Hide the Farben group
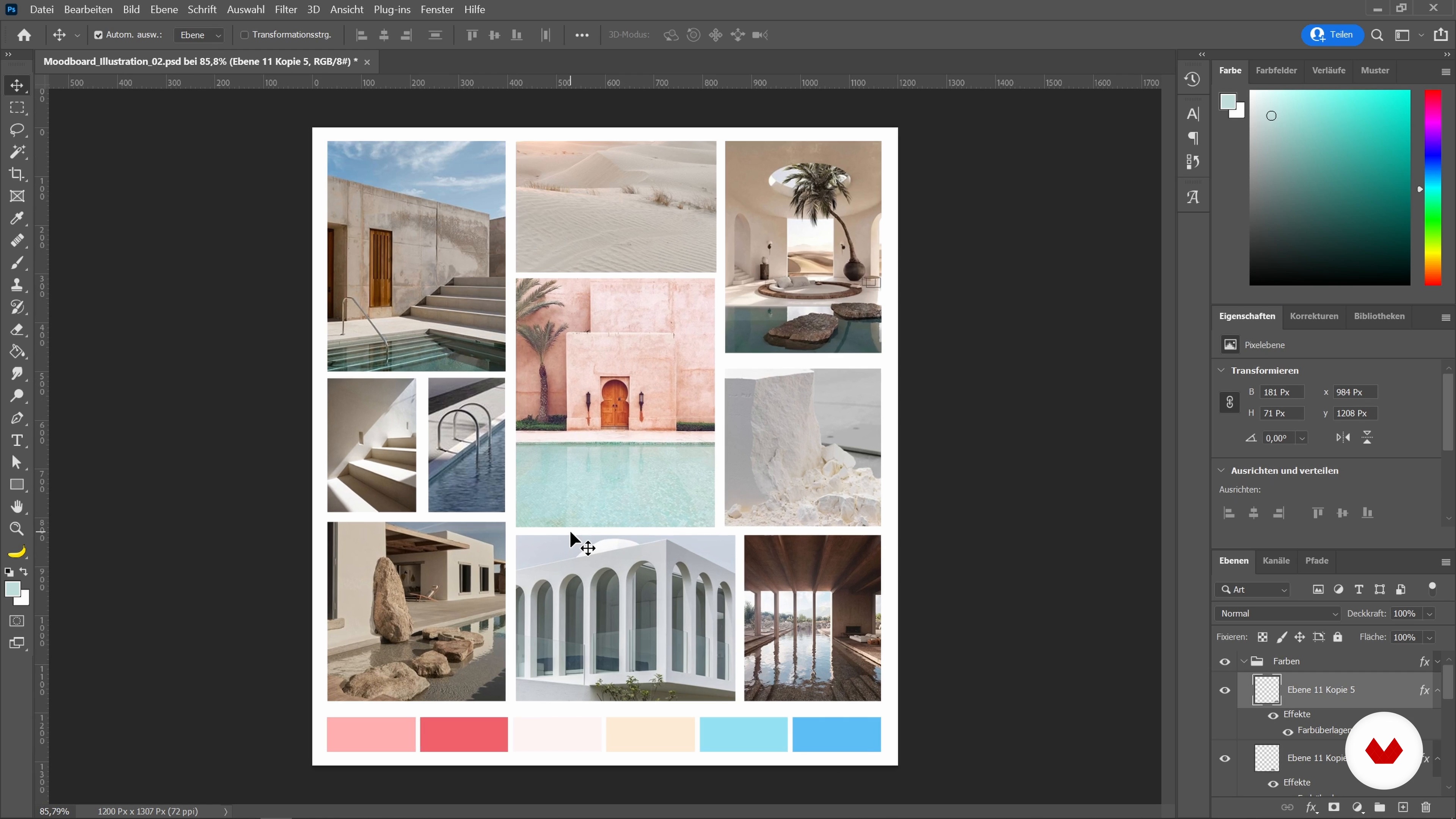 click(x=1225, y=662)
